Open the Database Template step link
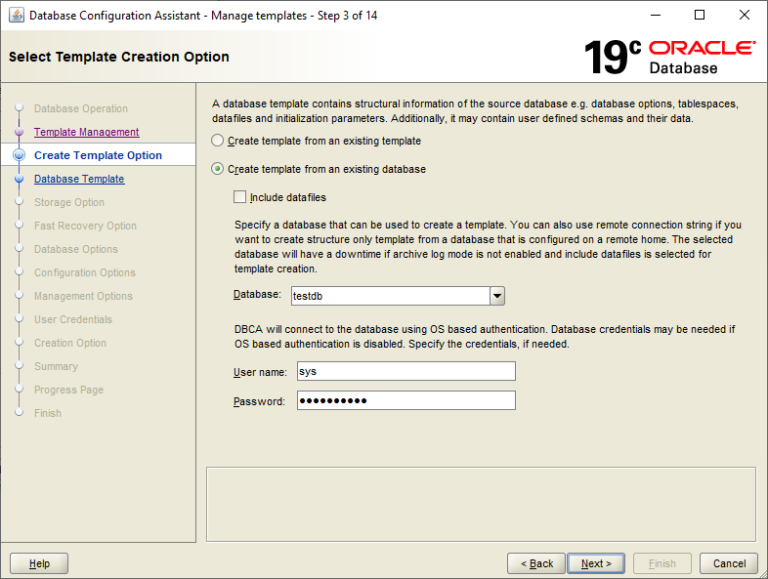The height and width of the screenshot is (579, 768). [x=79, y=179]
